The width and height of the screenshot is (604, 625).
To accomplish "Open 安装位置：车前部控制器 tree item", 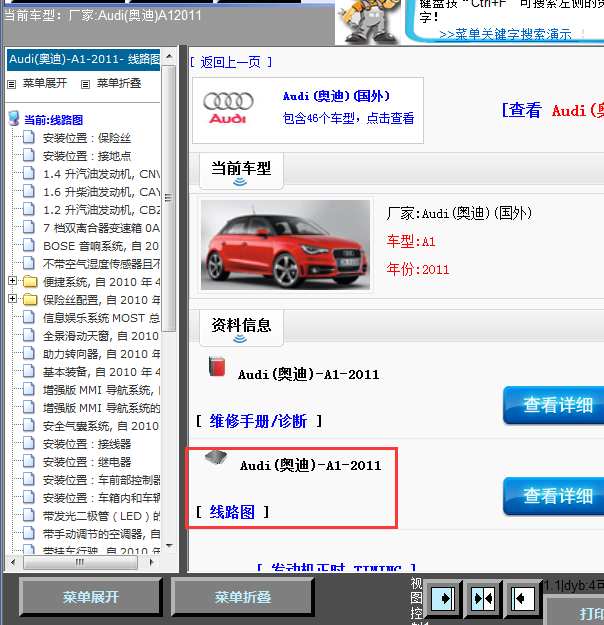I will (x=102, y=480).
